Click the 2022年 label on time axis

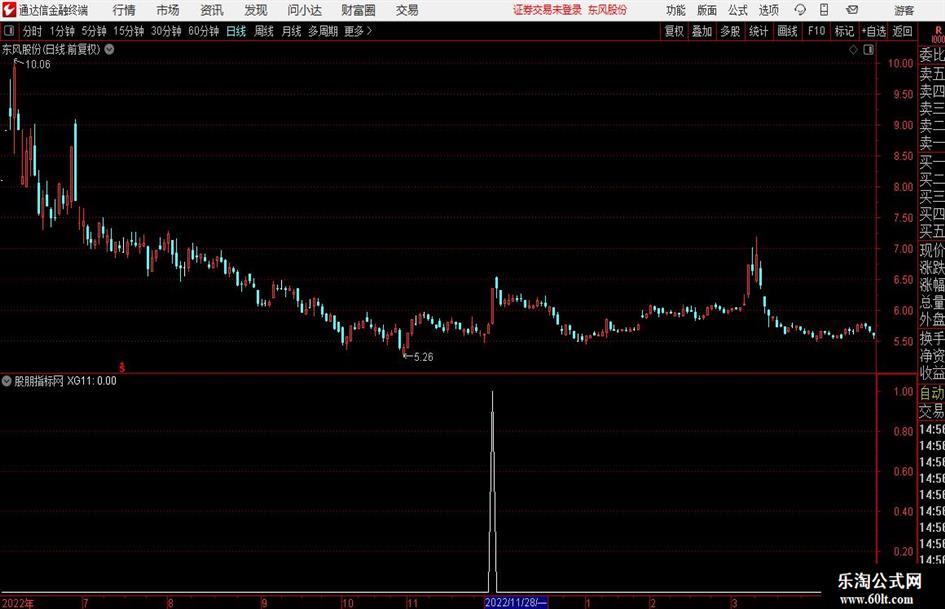point(17,603)
